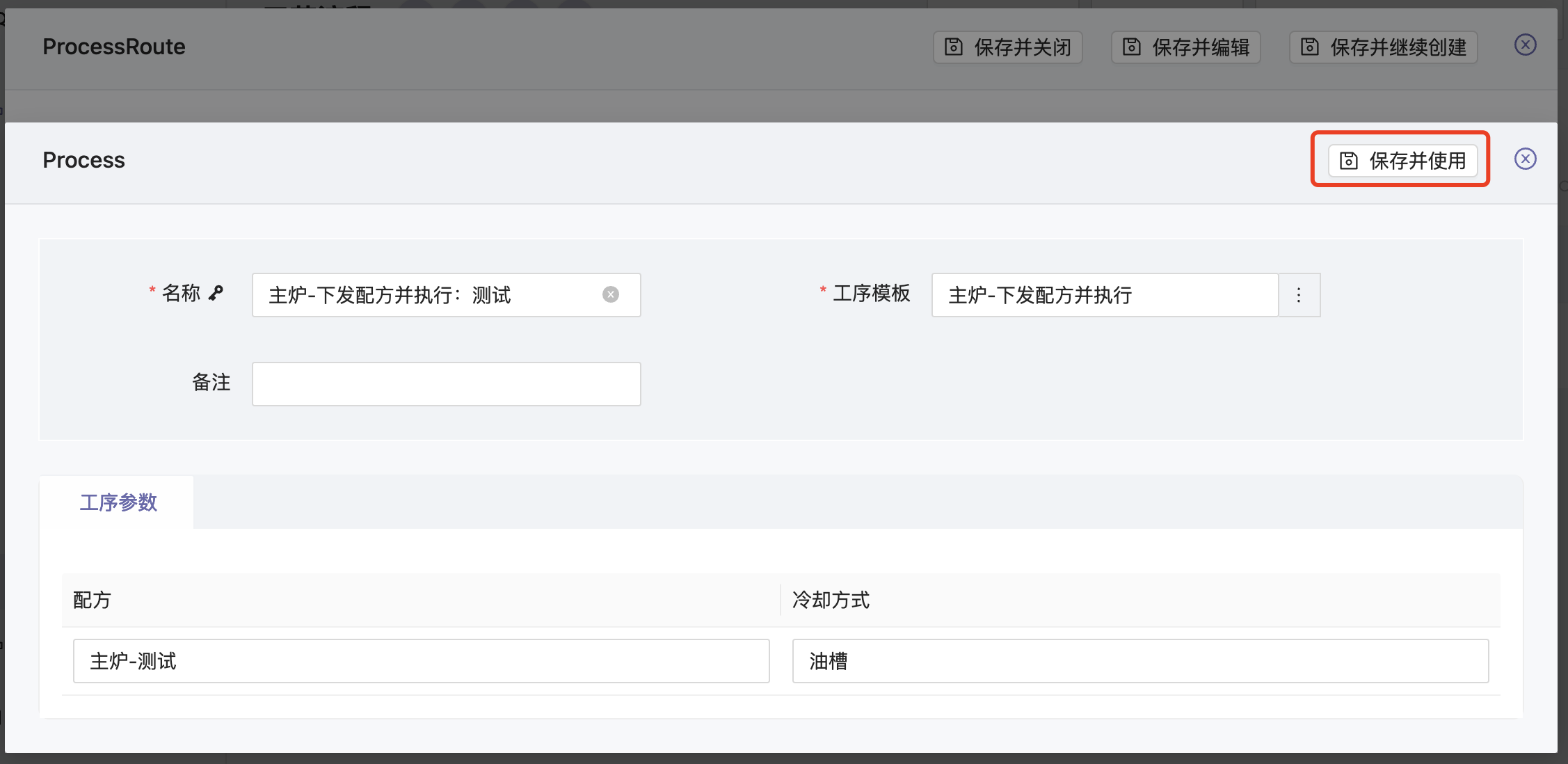Switch to the 工序参数 tab
Viewport: 1568px width, 764px height.
(x=118, y=502)
